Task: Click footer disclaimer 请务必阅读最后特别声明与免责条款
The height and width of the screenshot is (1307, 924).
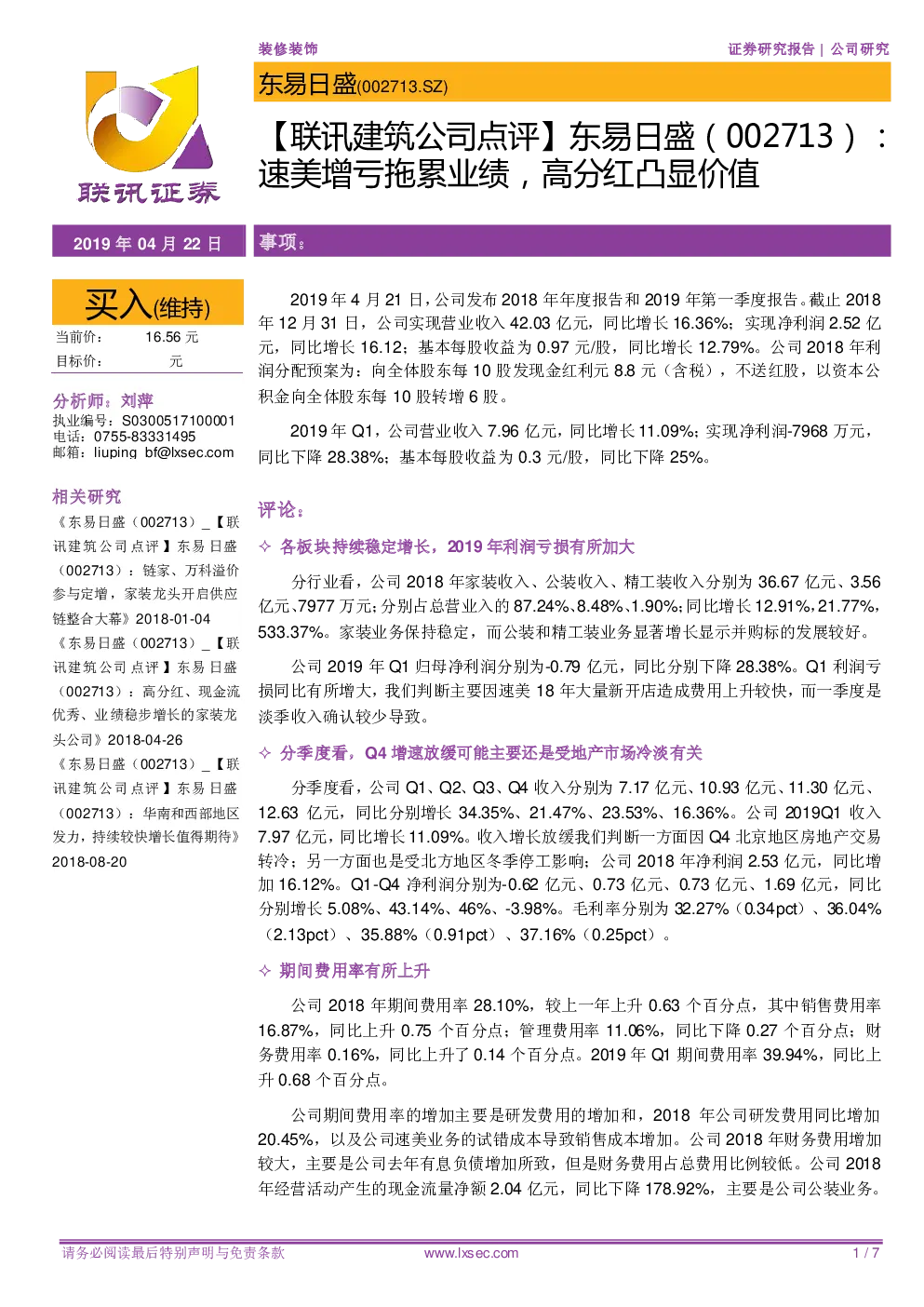Action: click(173, 1253)
